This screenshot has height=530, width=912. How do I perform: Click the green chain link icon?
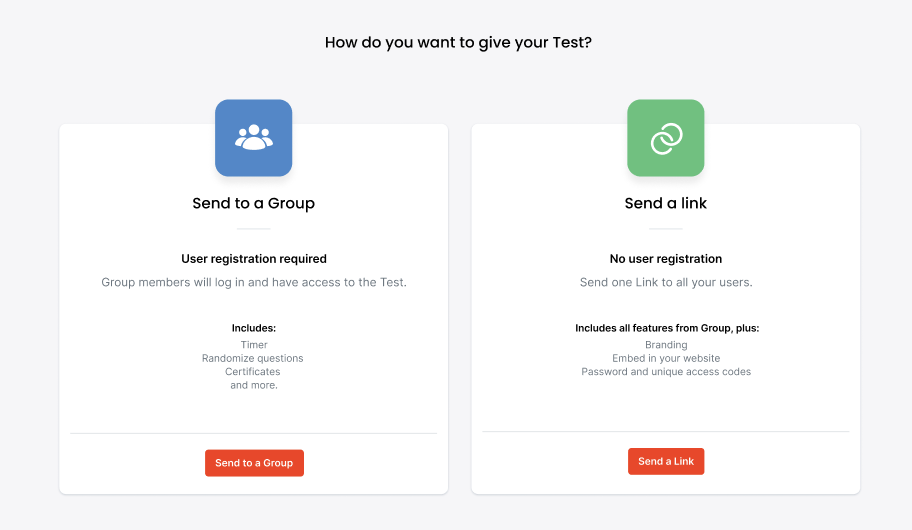[665, 138]
